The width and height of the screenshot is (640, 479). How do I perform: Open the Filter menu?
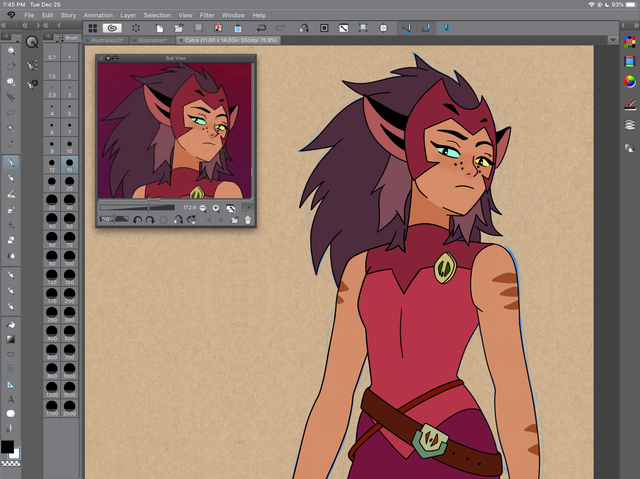205,16
